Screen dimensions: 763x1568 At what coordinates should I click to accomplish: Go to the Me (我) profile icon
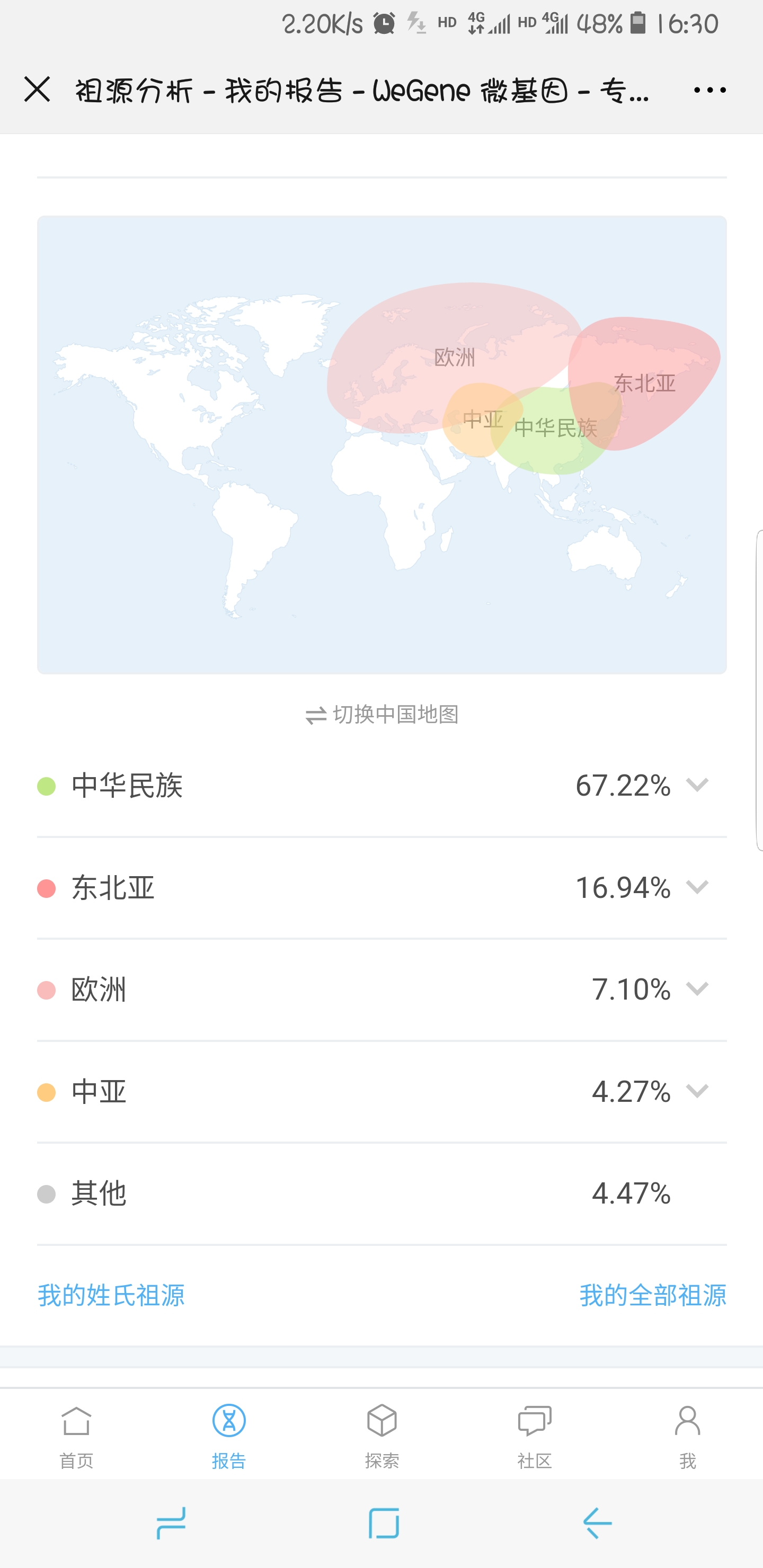(687, 1433)
